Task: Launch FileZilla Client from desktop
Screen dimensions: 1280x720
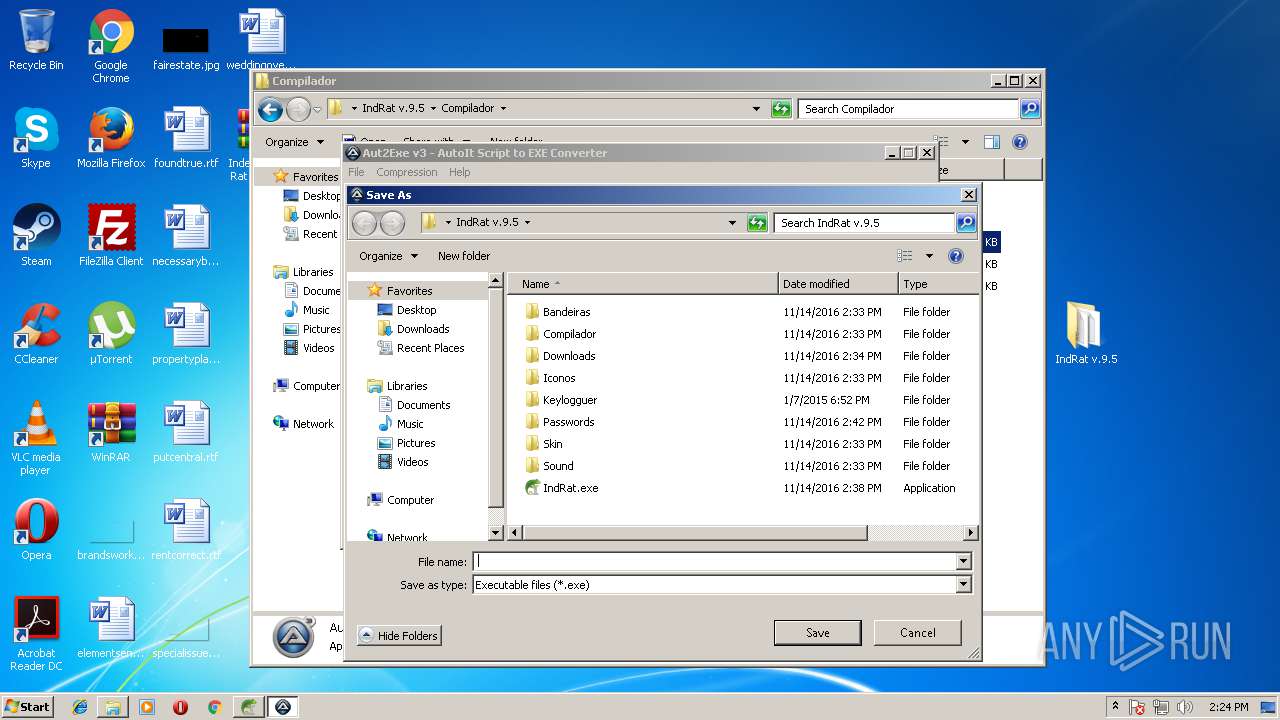Action: tap(111, 236)
